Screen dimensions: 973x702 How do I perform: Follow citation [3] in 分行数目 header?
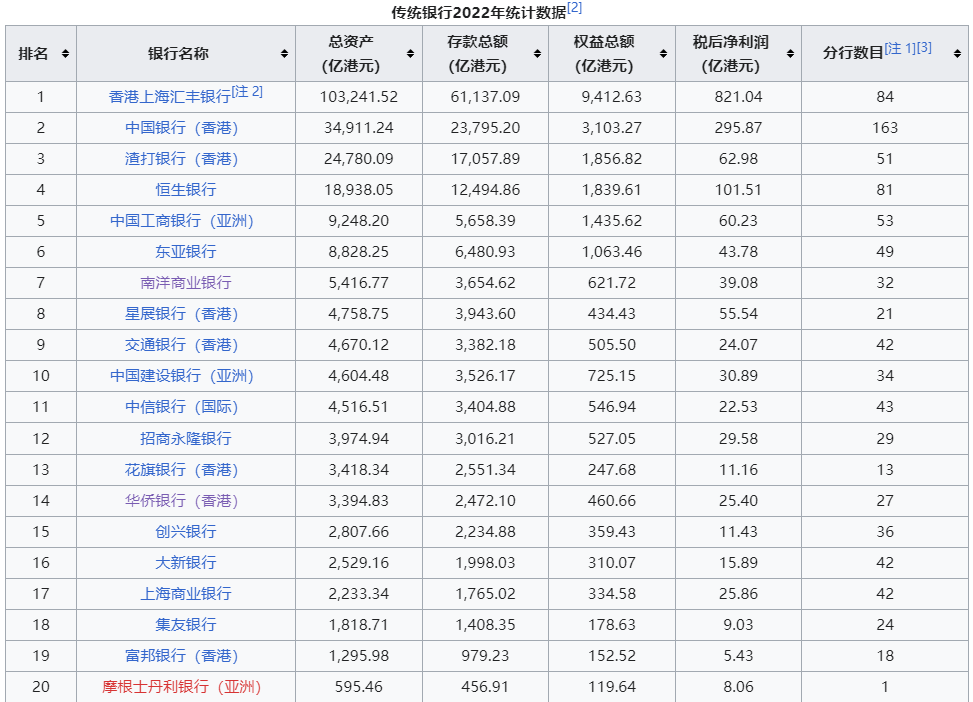point(924,48)
